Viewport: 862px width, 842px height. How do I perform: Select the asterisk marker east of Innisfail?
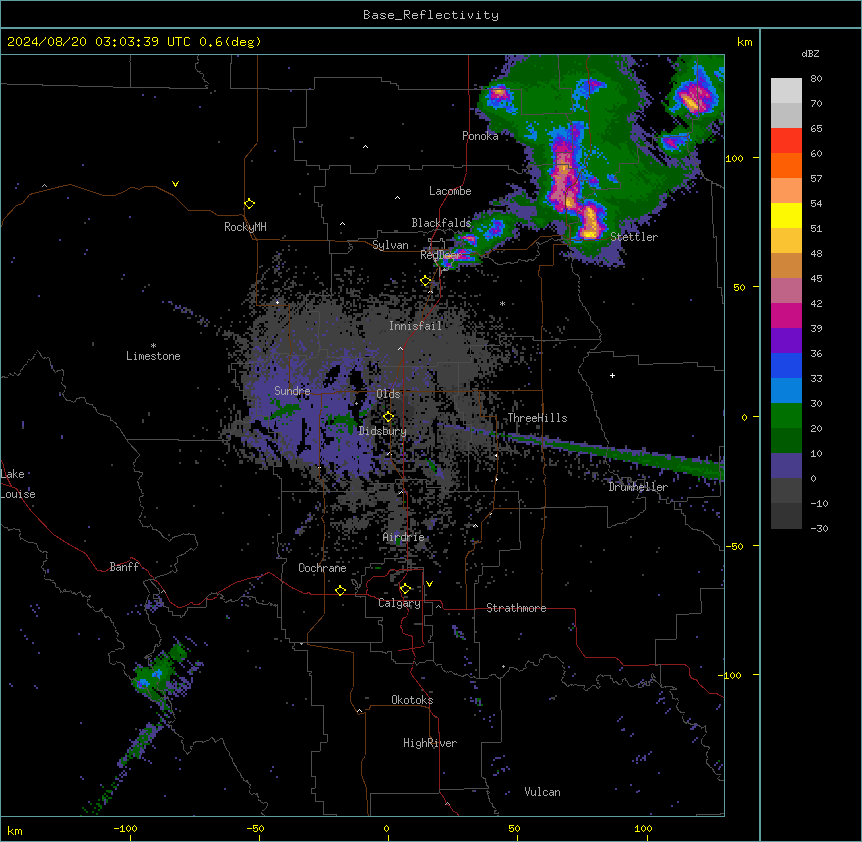[x=502, y=304]
